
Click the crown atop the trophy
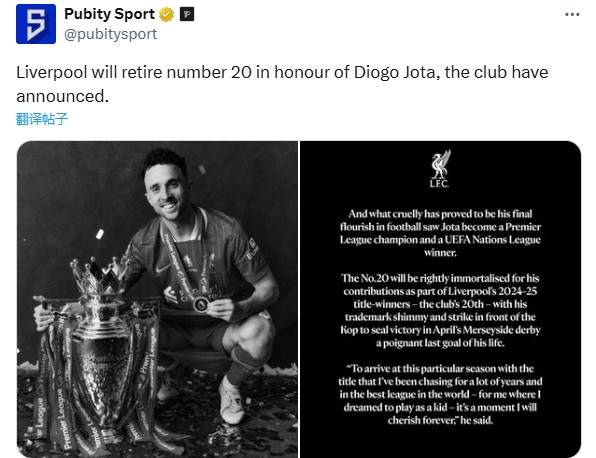click(x=100, y=276)
